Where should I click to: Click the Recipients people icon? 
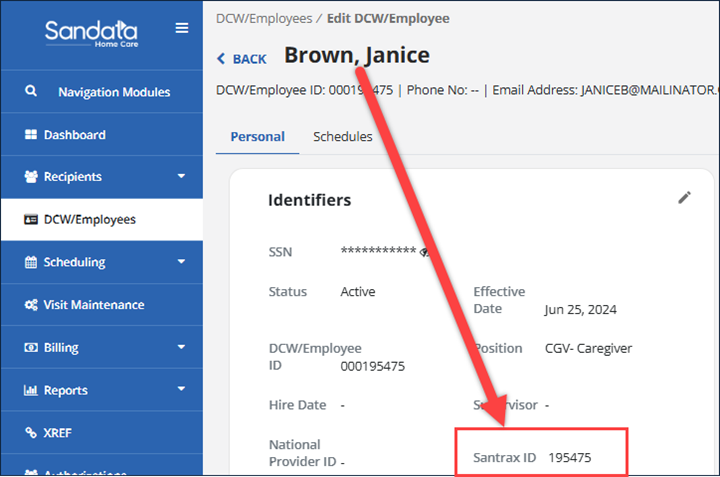(x=30, y=177)
